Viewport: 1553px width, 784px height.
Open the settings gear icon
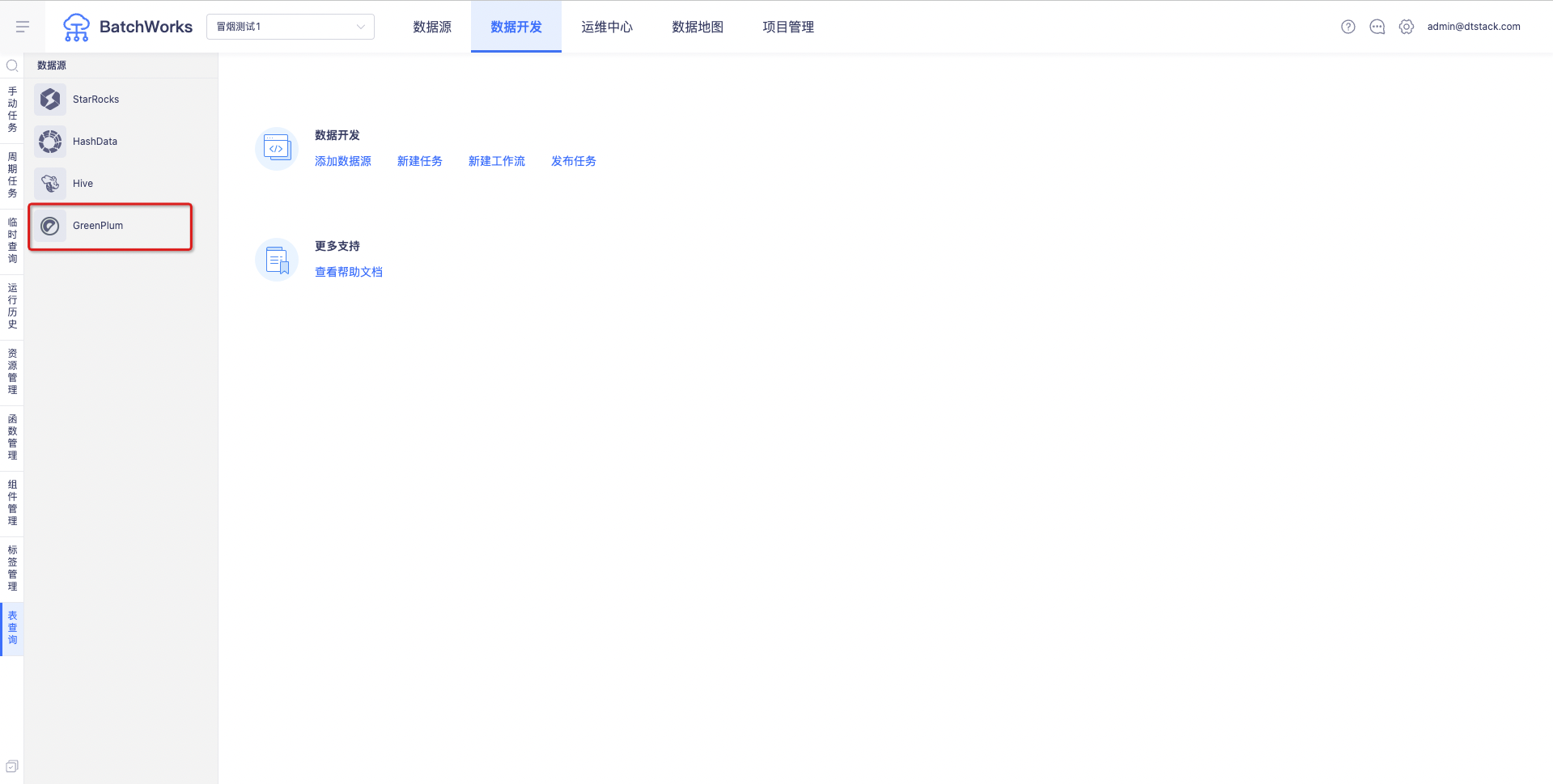[1407, 27]
